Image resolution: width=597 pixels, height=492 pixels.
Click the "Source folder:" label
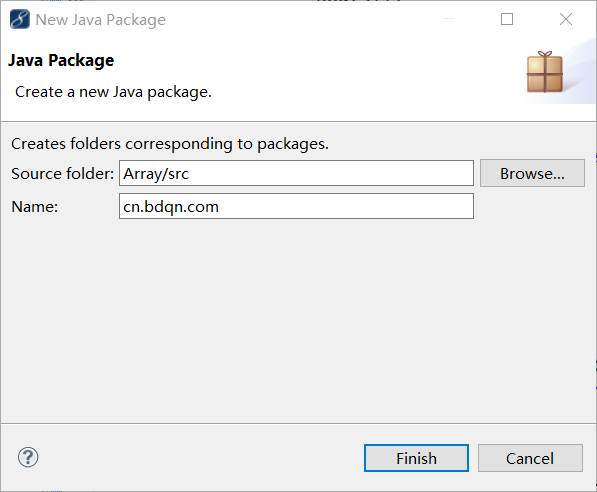(62, 174)
